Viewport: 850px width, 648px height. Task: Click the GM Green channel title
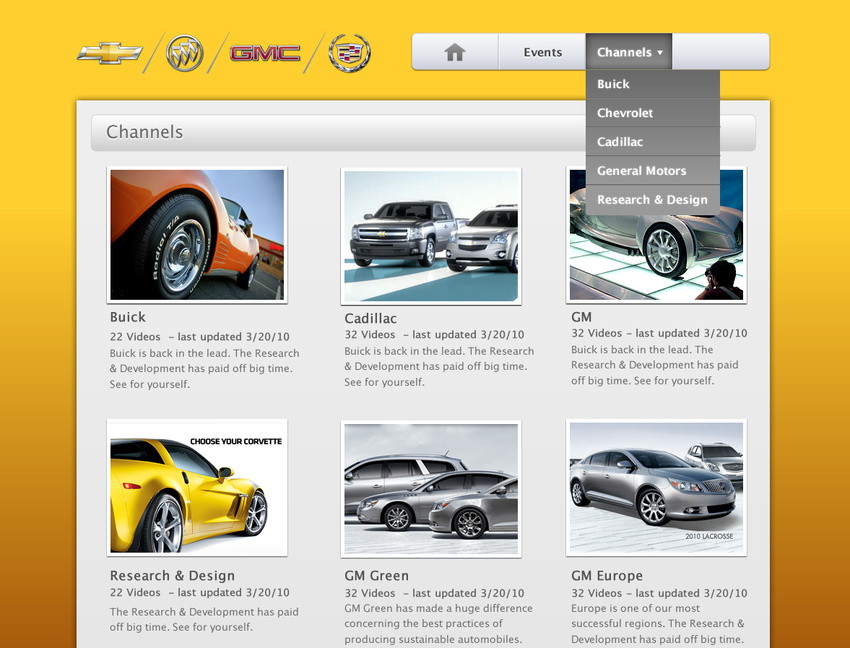pyautogui.click(x=376, y=575)
